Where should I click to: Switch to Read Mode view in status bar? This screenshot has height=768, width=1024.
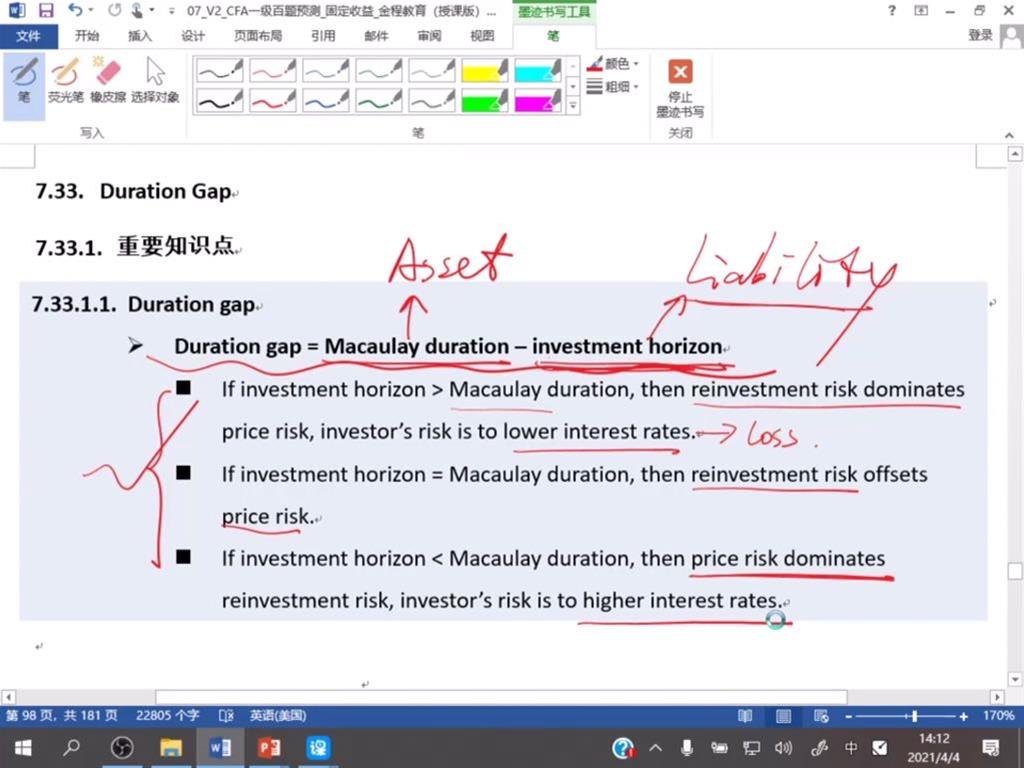(x=745, y=716)
